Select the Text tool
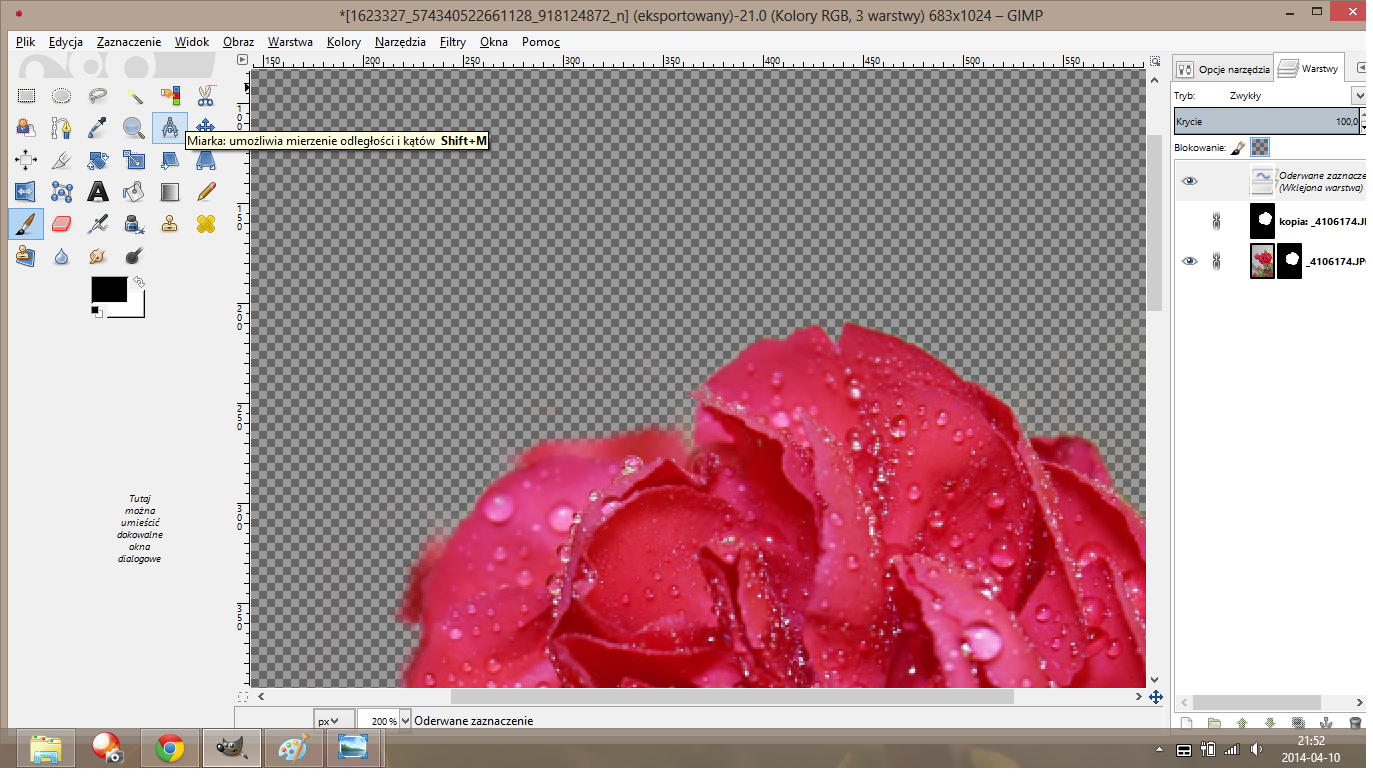Screen dimensions: 1373x777 [98, 191]
